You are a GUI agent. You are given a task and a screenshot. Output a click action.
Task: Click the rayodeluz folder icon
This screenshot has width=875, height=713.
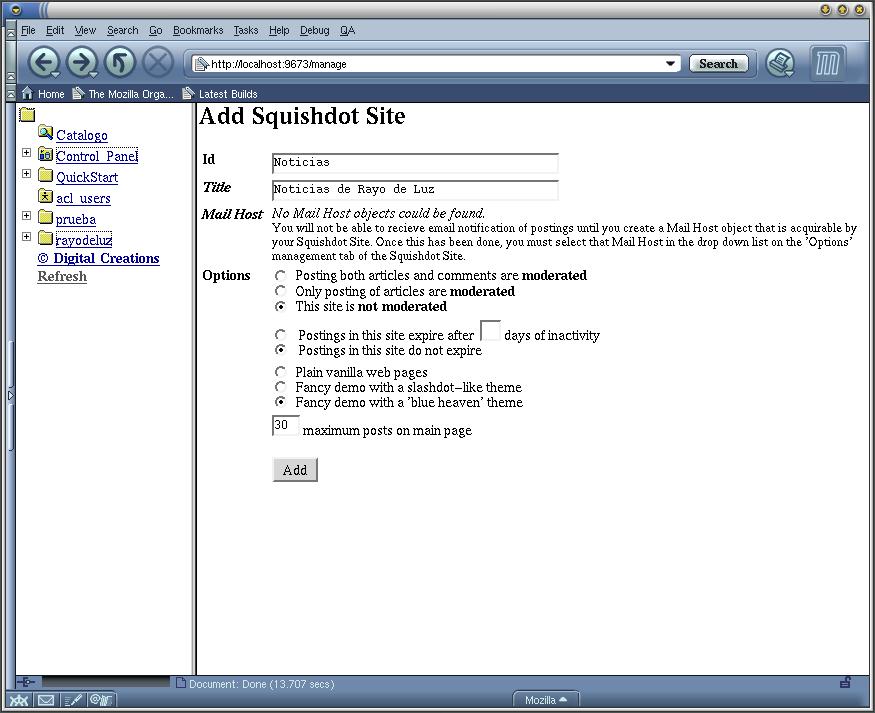click(x=46, y=238)
